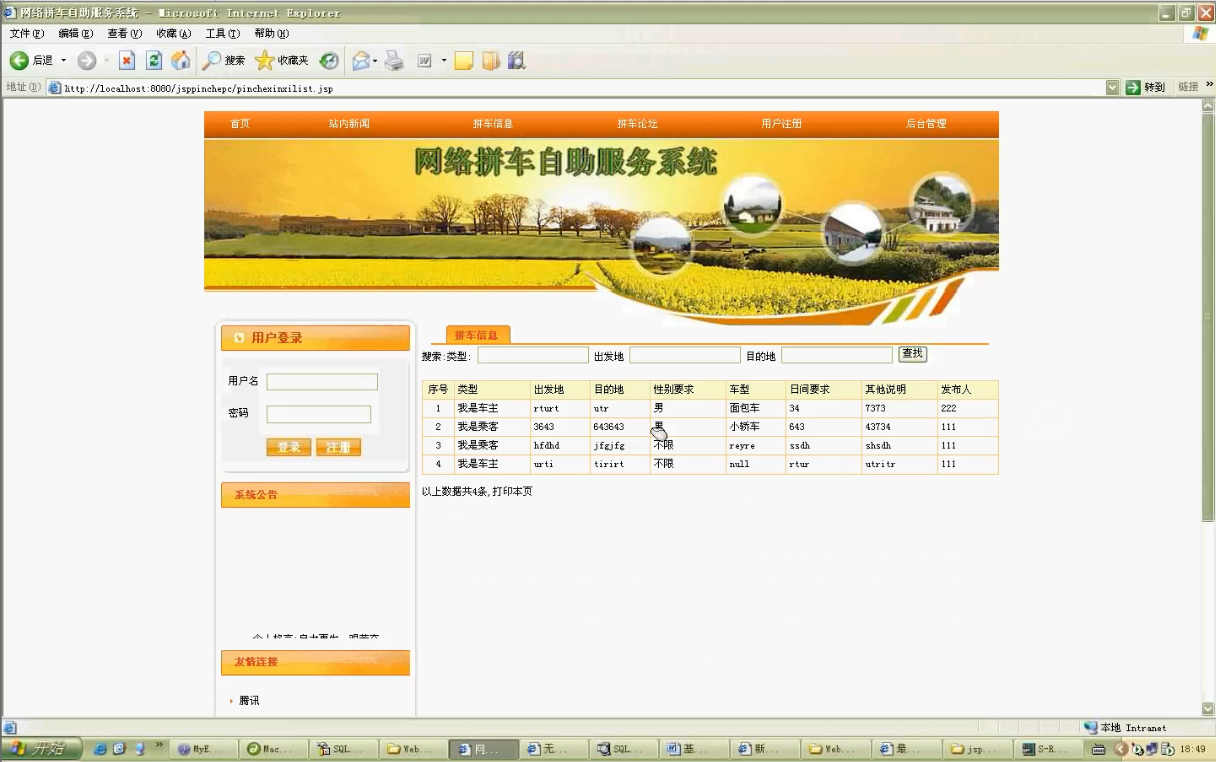
Task: Open the Forward button history dropdown arrow
Action: click(x=106, y=61)
